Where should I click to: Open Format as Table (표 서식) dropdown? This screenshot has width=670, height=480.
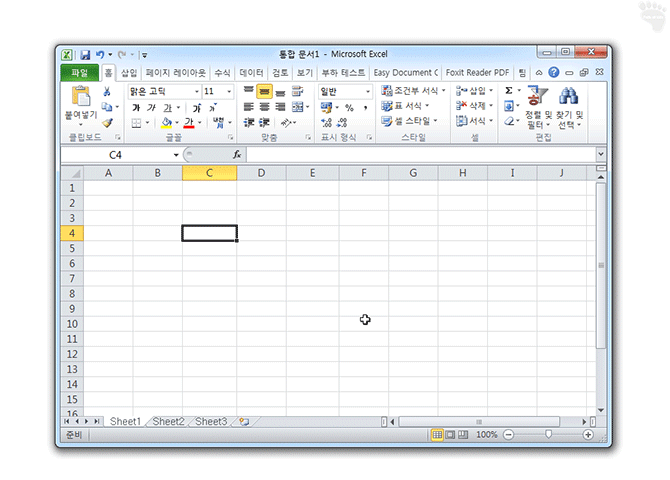coord(405,106)
